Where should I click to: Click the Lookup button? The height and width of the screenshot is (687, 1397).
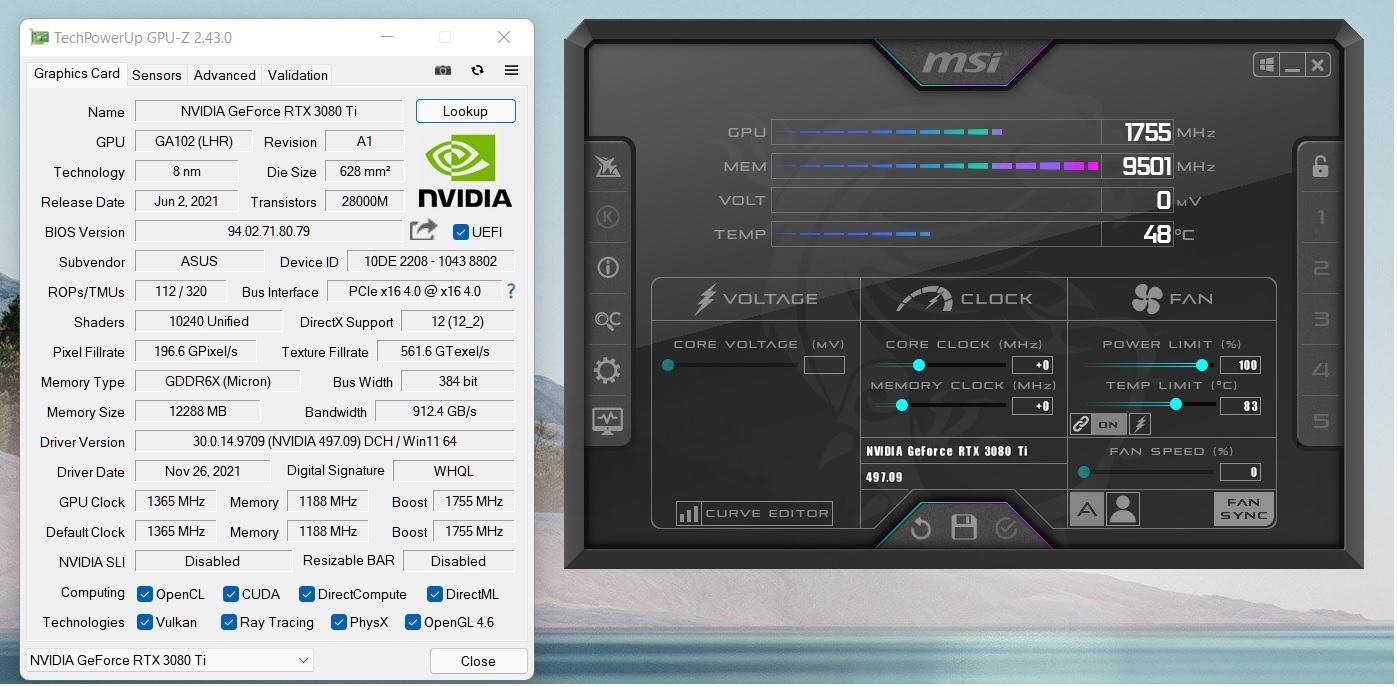pos(465,111)
